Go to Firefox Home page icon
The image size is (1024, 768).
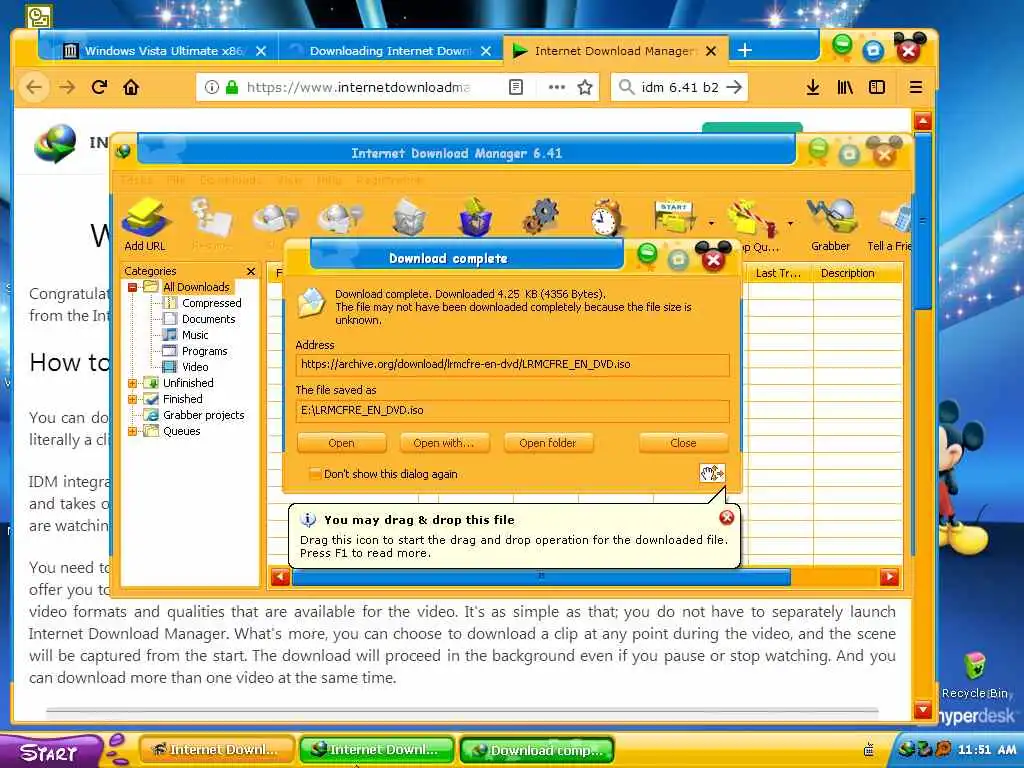(131, 87)
